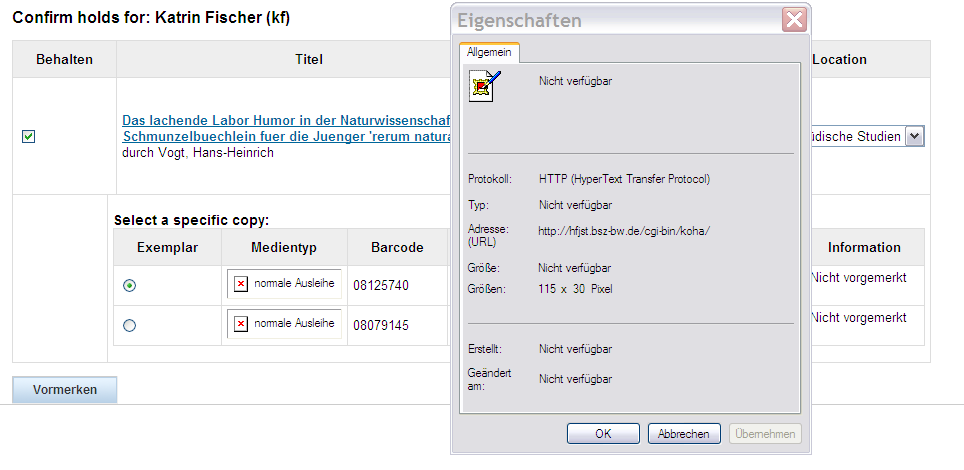Click Abbrechen to cancel the dialog

click(684, 434)
